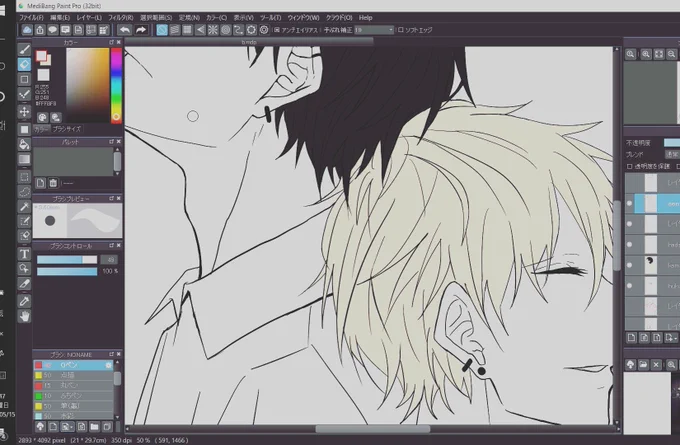Adjust the brush size slider
This screenshot has width=680, height=445.
point(67,259)
